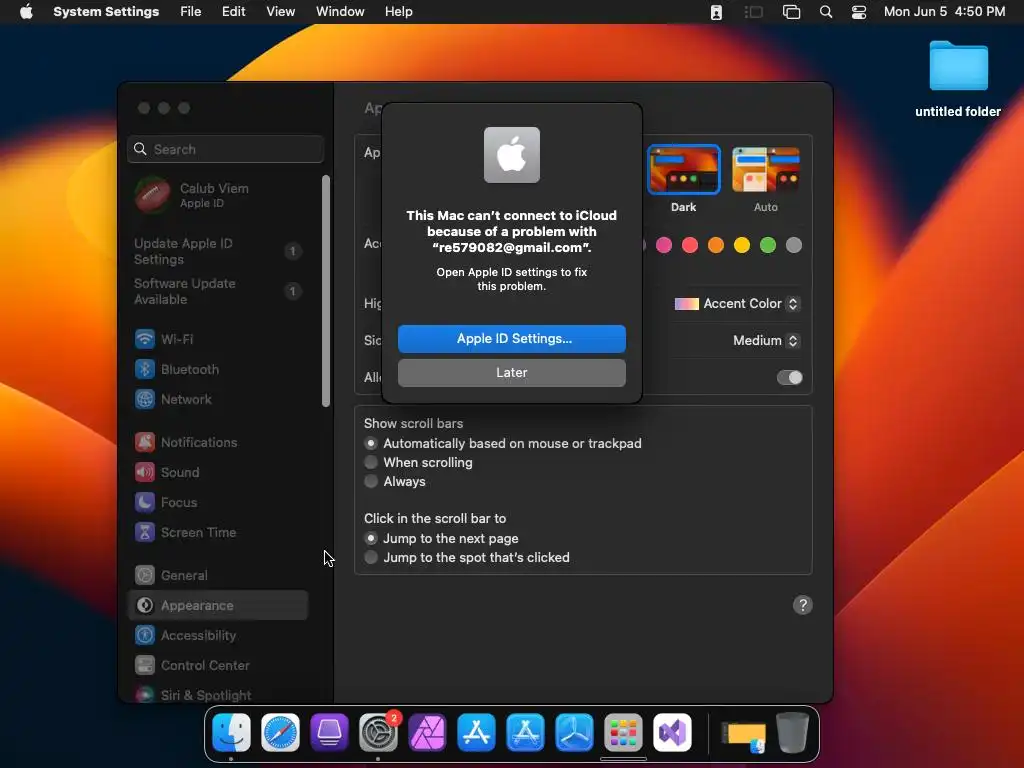
Task: Open the Edit menu
Action: [233, 12]
